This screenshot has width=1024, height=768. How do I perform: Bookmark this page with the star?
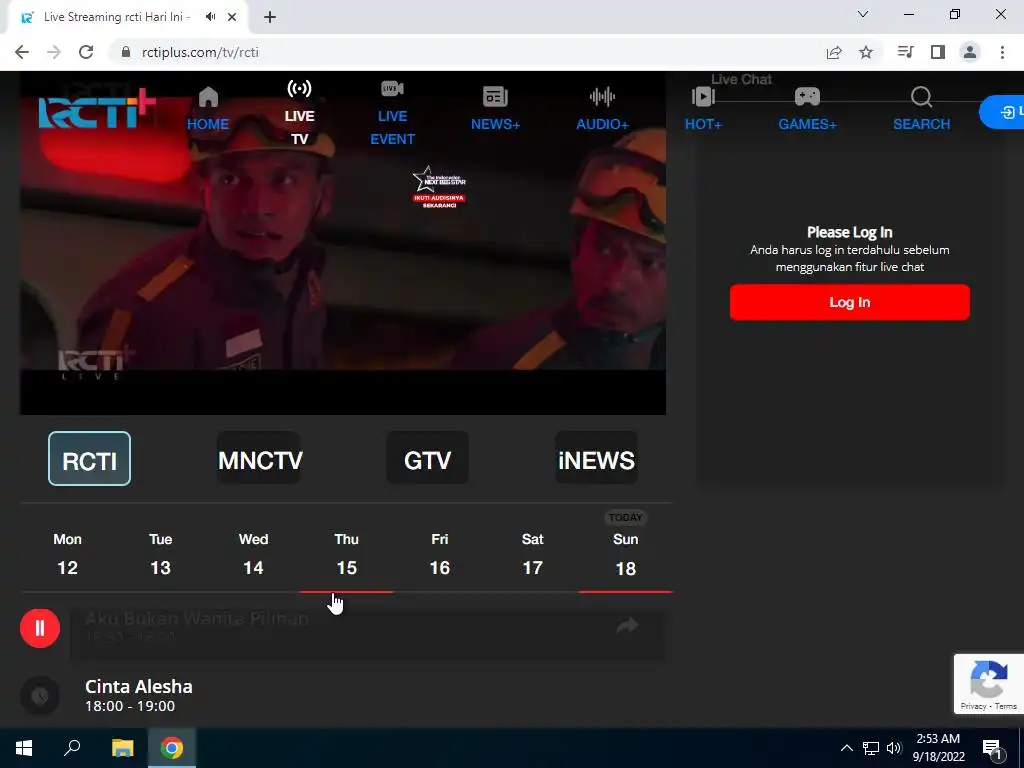[866, 52]
